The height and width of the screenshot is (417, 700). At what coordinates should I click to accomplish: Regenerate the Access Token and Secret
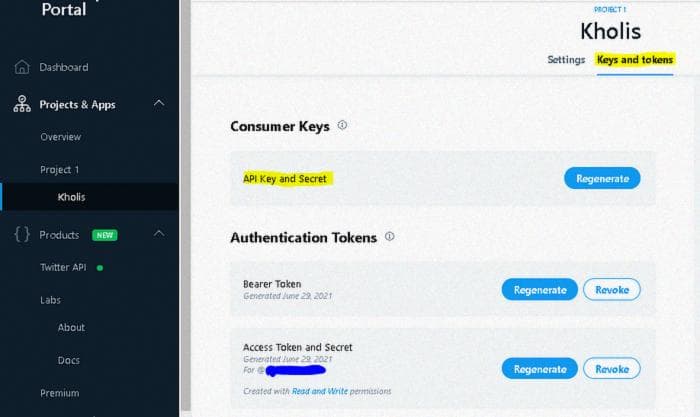tap(540, 369)
